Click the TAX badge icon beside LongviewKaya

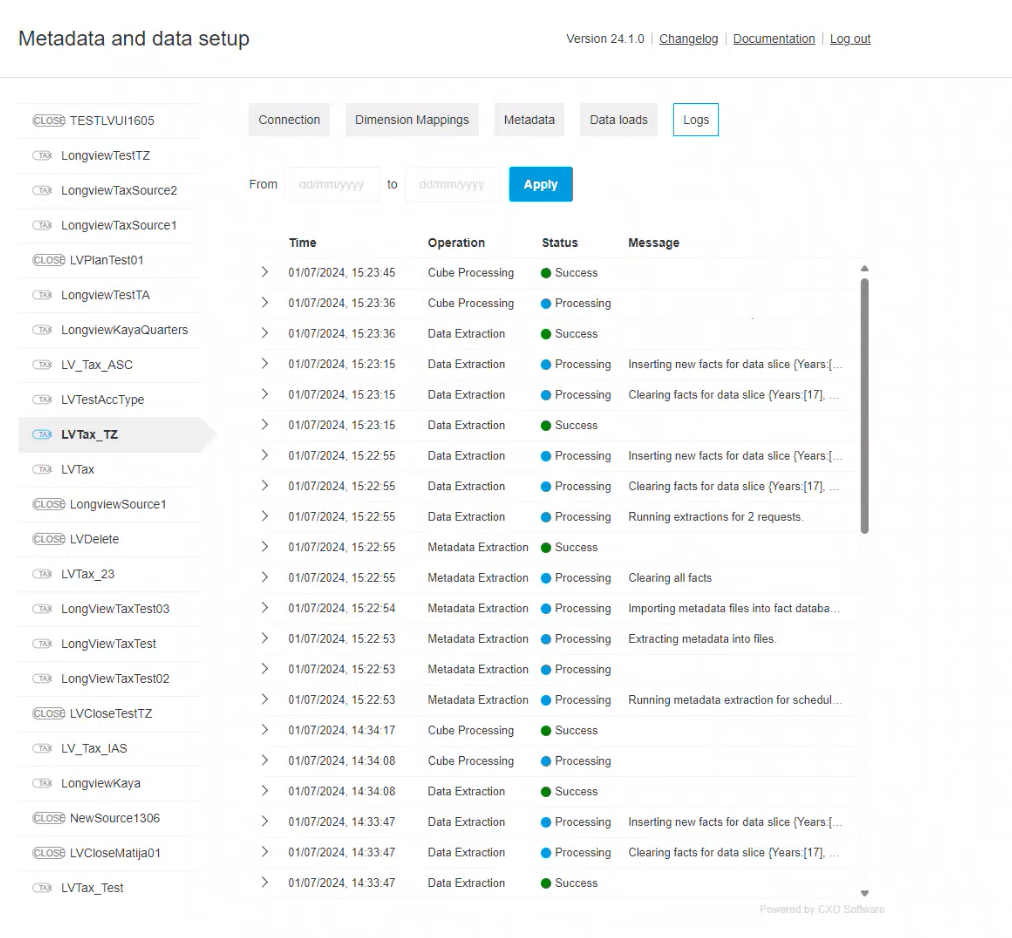coord(43,783)
